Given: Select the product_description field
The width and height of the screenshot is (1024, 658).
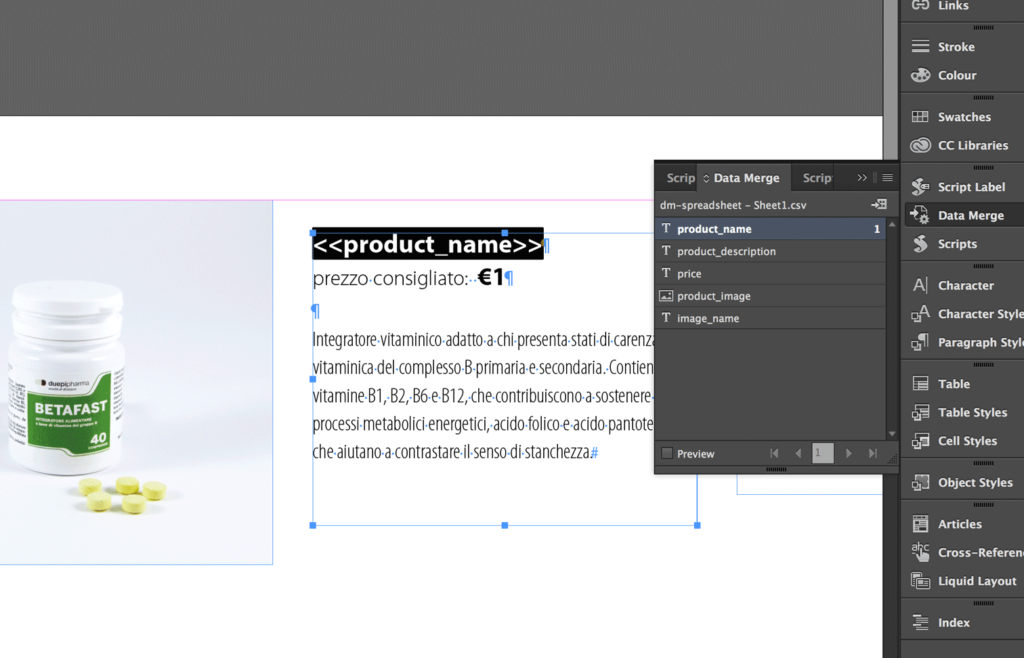Looking at the screenshot, I should pyautogui.click(x=771, y=251).
